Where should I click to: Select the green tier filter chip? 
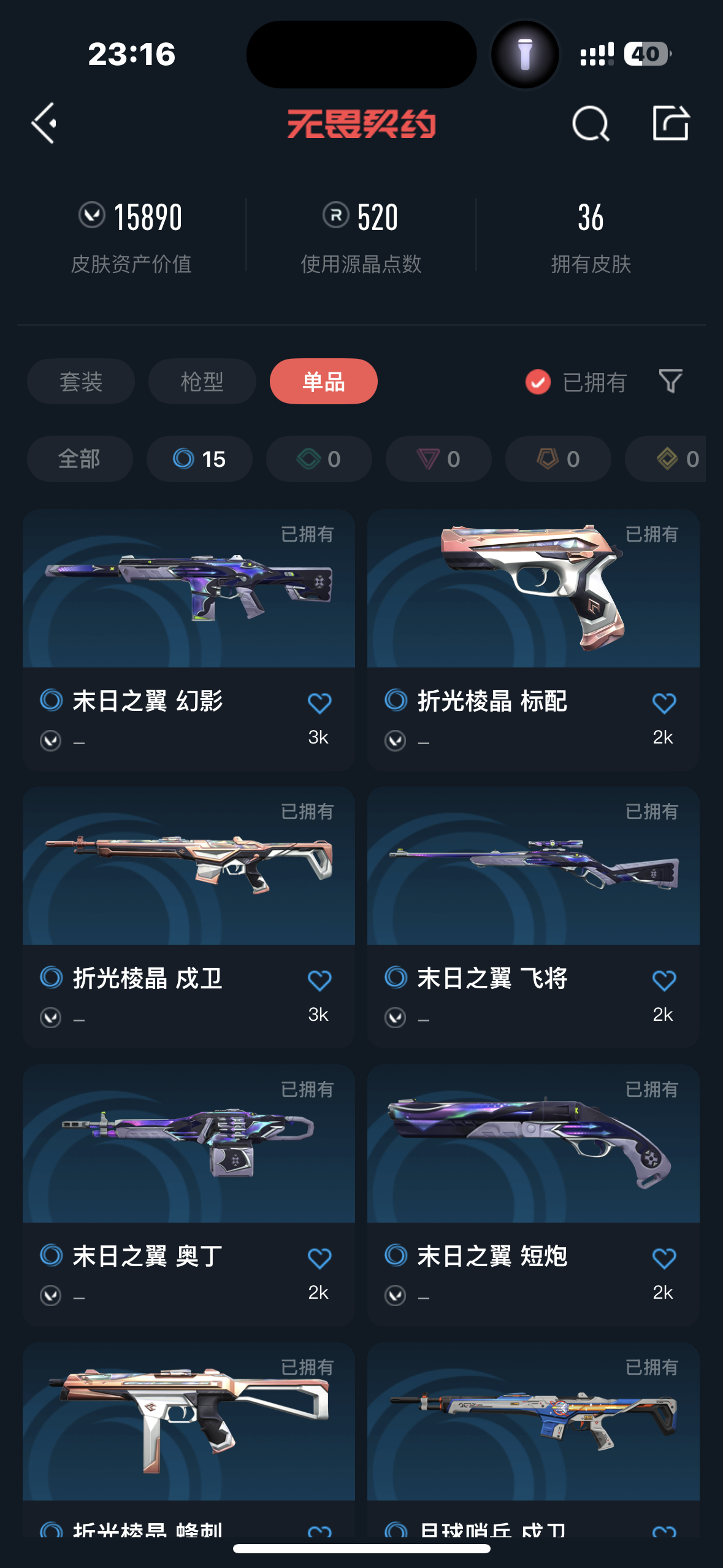pyautogui.click(x=319, y=459)
